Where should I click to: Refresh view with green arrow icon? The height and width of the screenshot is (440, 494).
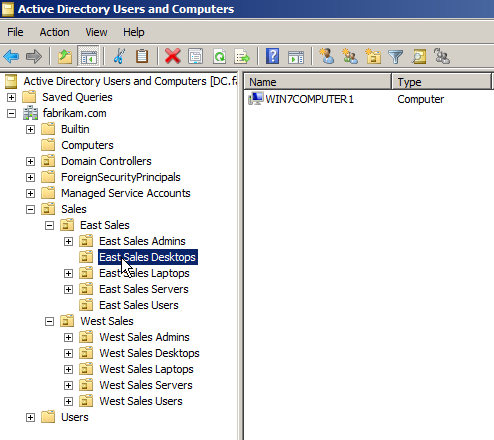(219, 56)
